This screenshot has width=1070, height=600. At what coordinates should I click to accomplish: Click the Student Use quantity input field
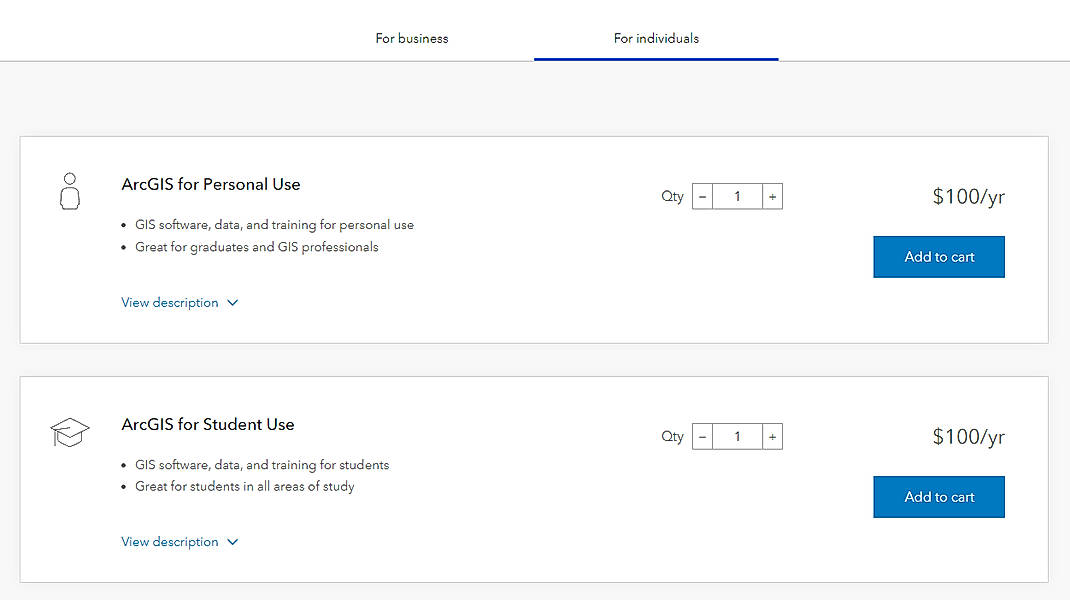[x=737, y=437]
